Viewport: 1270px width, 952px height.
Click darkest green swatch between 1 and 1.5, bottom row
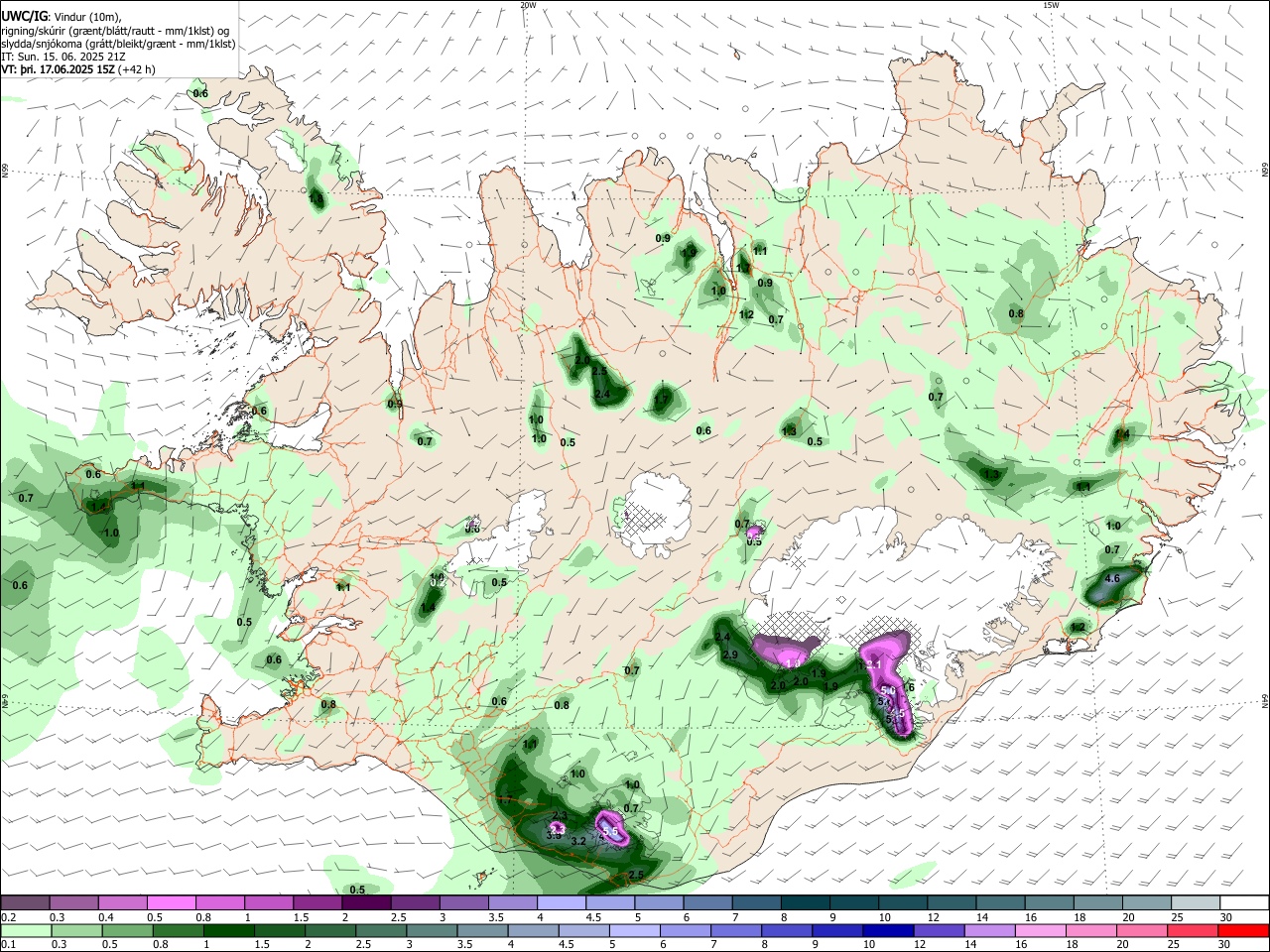[x=229, y=930]
